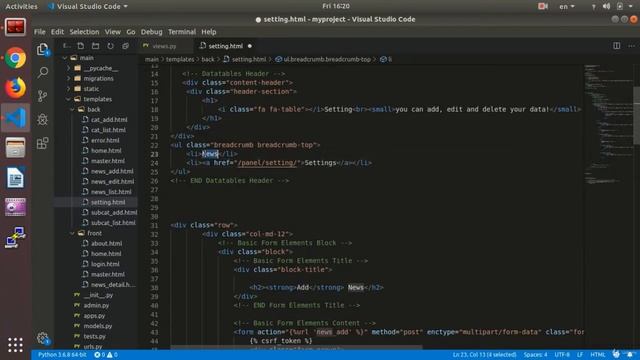Open the Selection menu
The height and width of the screenshot is (360, 640).
pos(84,32)
